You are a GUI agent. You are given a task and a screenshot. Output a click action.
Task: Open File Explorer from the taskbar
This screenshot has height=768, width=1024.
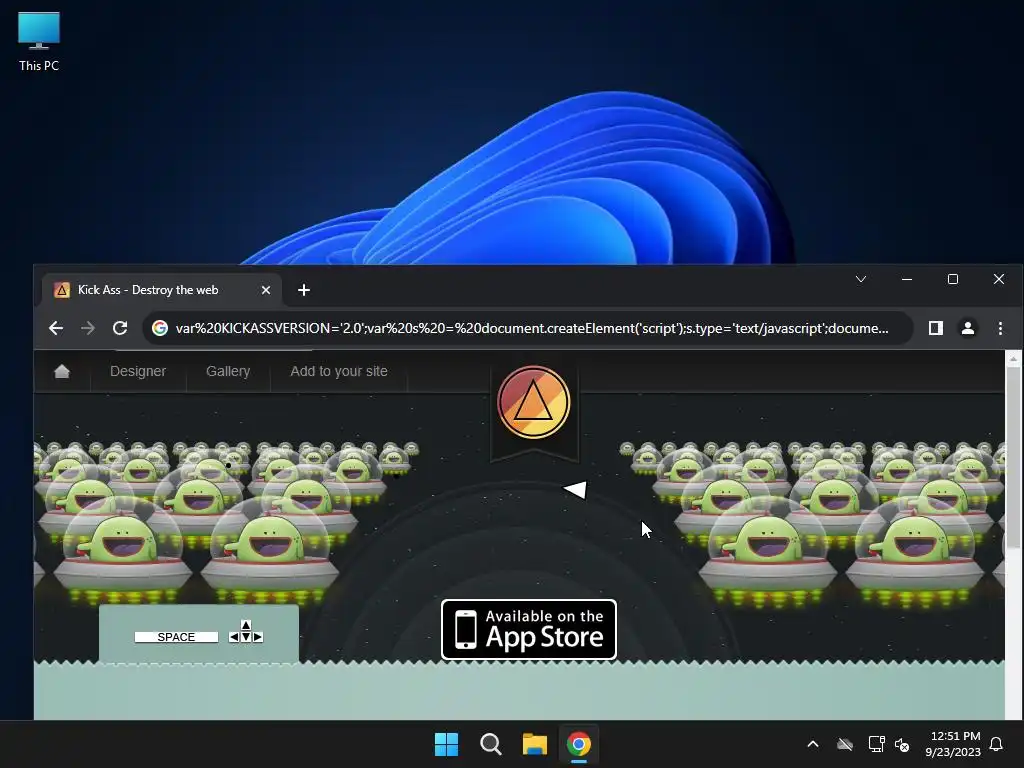(x=534, y=744)
